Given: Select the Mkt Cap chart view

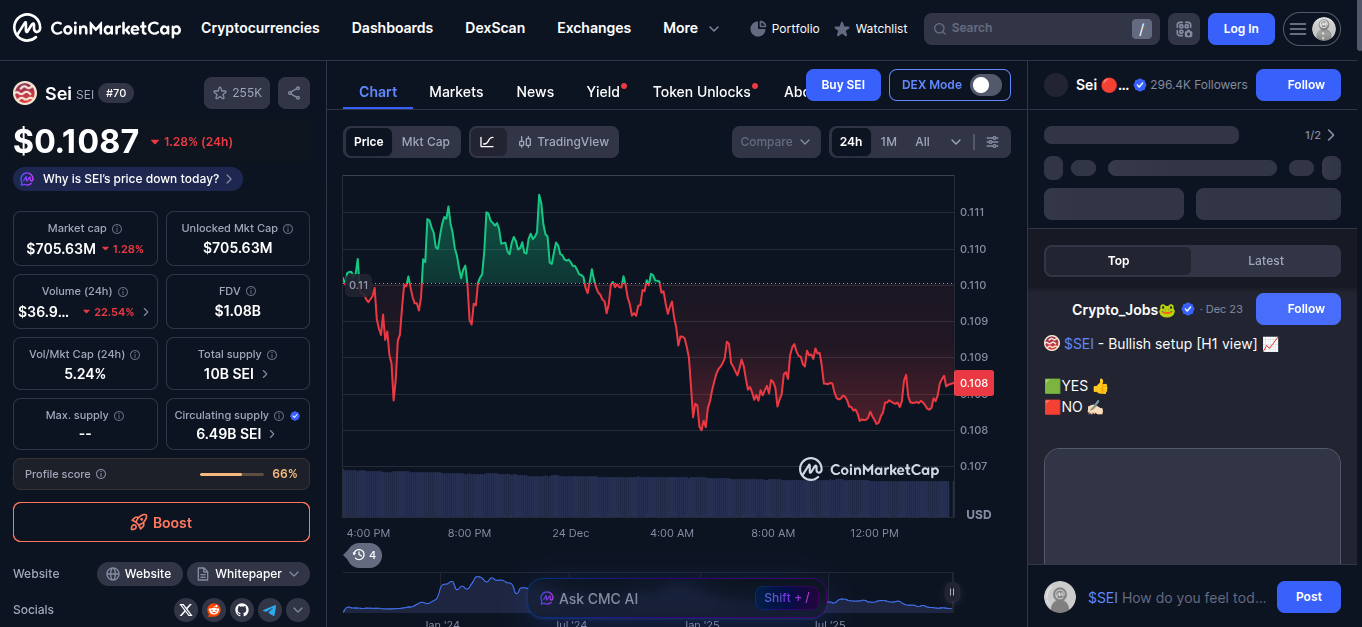Looking at the screenshot, I should [425, 142].
